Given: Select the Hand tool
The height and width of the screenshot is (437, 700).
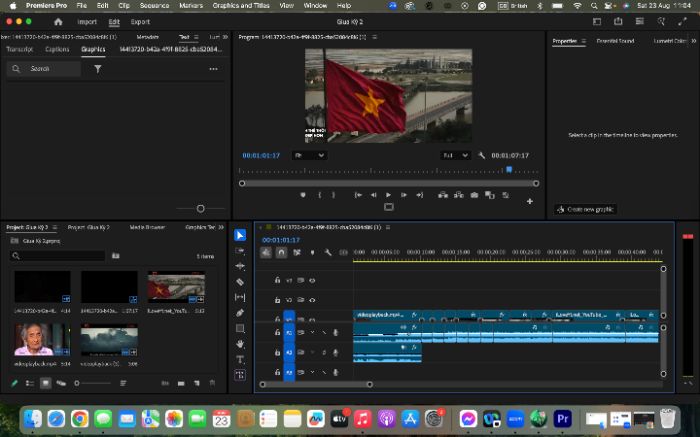Looking at the screenshot, I should [240, 344].
